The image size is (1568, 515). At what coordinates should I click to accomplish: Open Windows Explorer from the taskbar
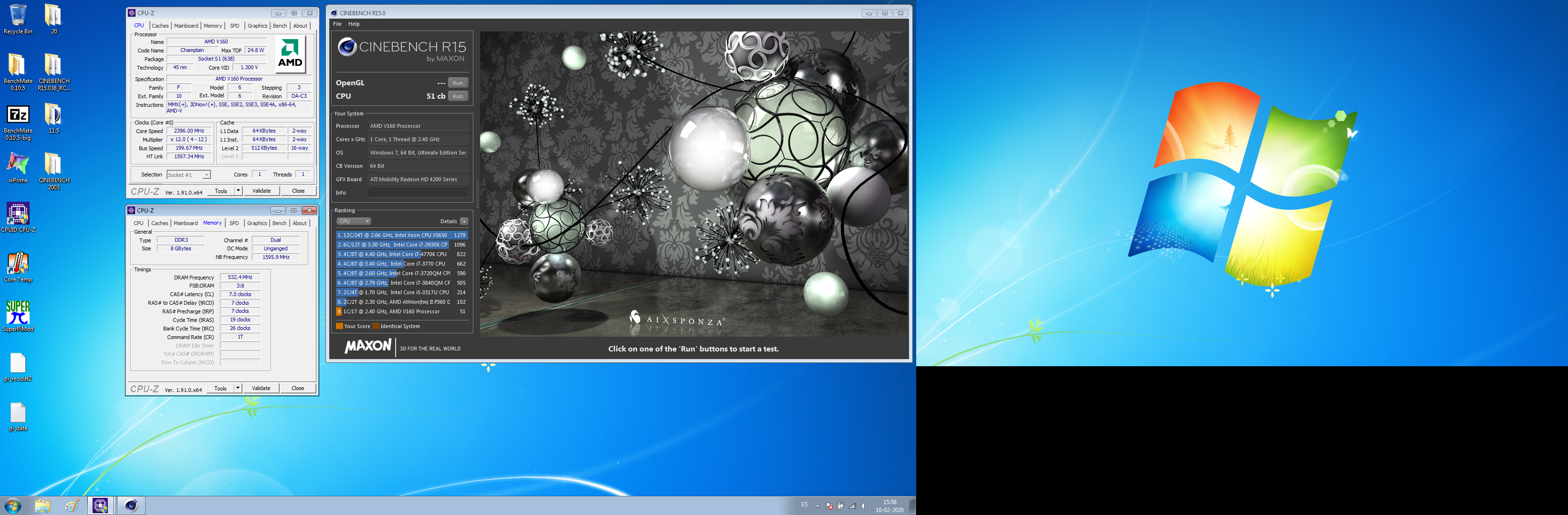point(42,505)
